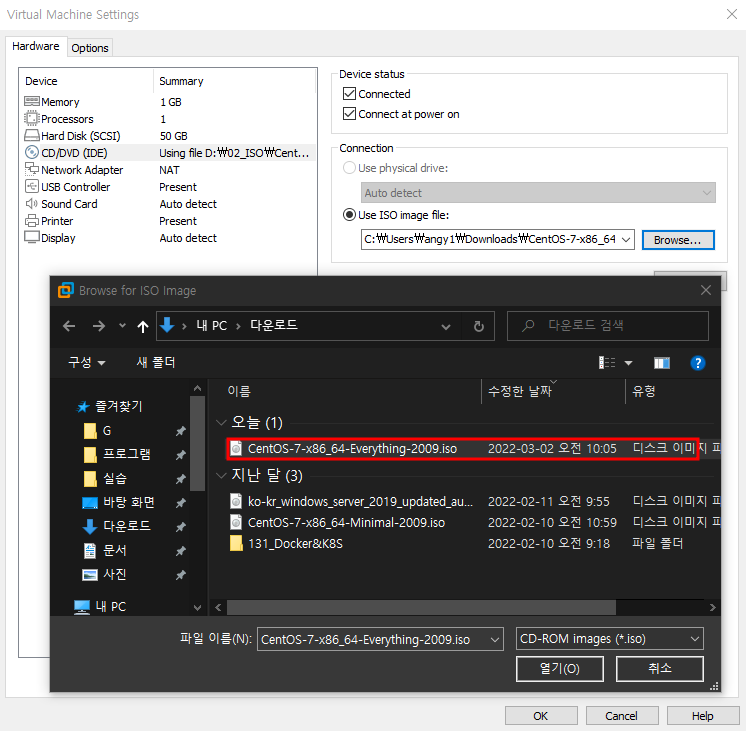Go back with the left arrow
The height and width of the screenshot is (731, 746).
click(x=69, y=326)
